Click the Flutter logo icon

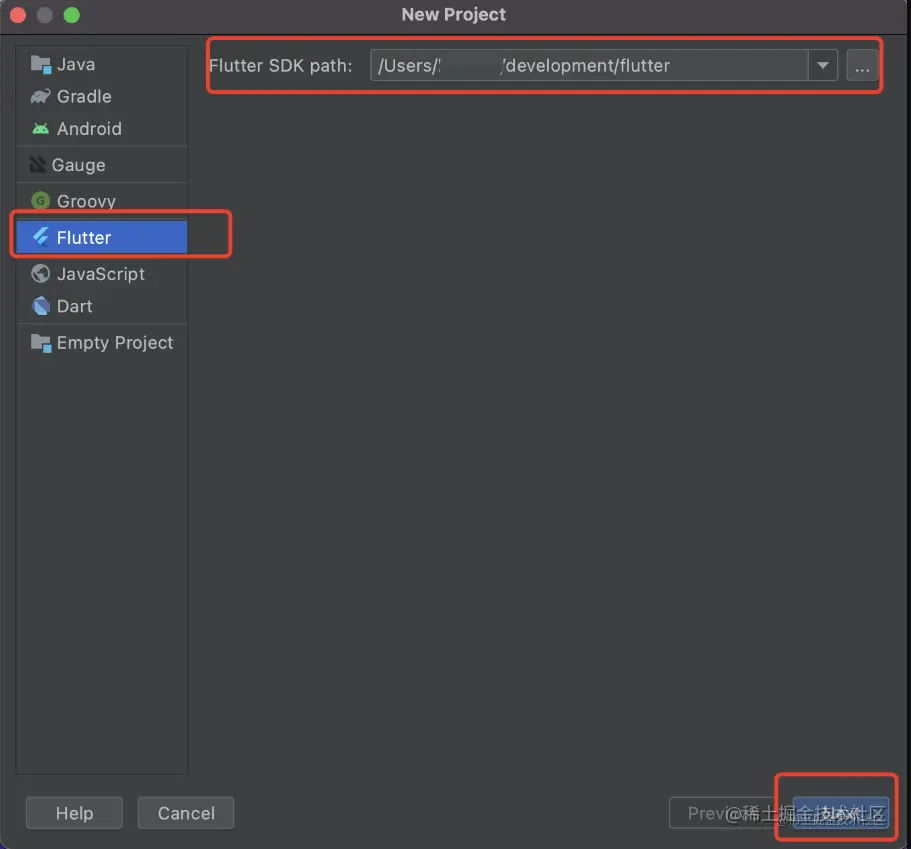[41, 237]
